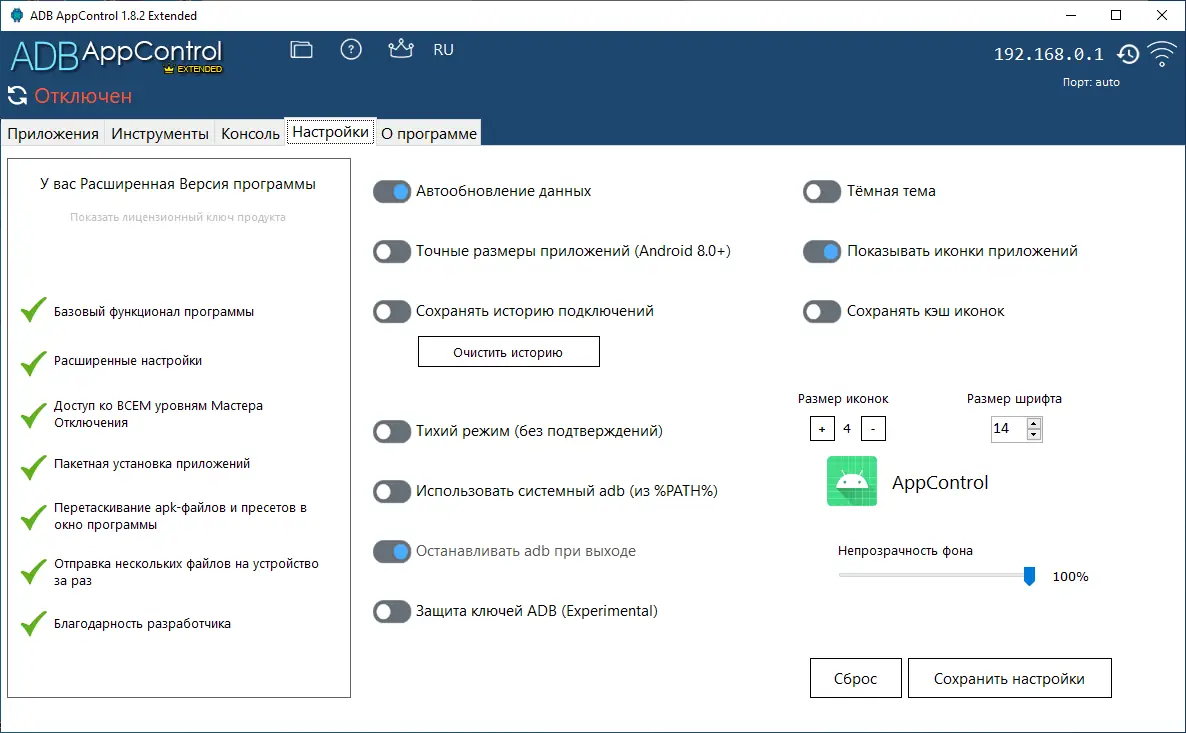This screenshot has height=733, width=1186.
Task: Click the Wi-Fi connection icon
Action: click(x=1162, y=55)
